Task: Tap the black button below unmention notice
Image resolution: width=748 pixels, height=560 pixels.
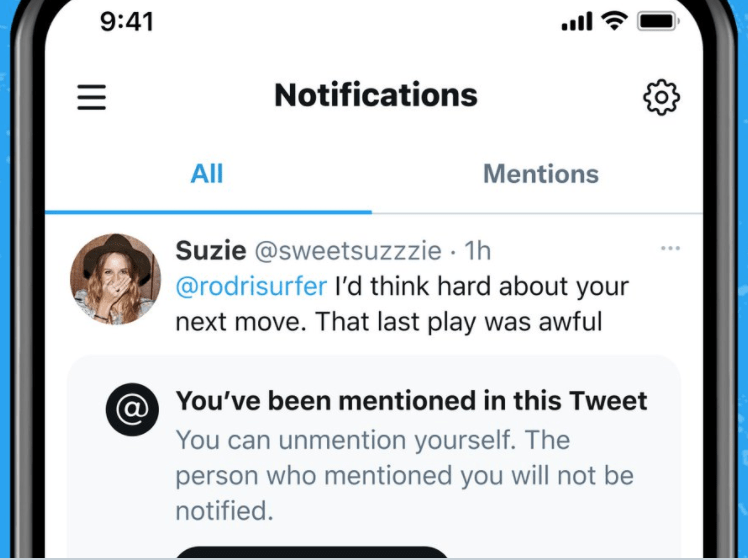Action: pos(312,552)
